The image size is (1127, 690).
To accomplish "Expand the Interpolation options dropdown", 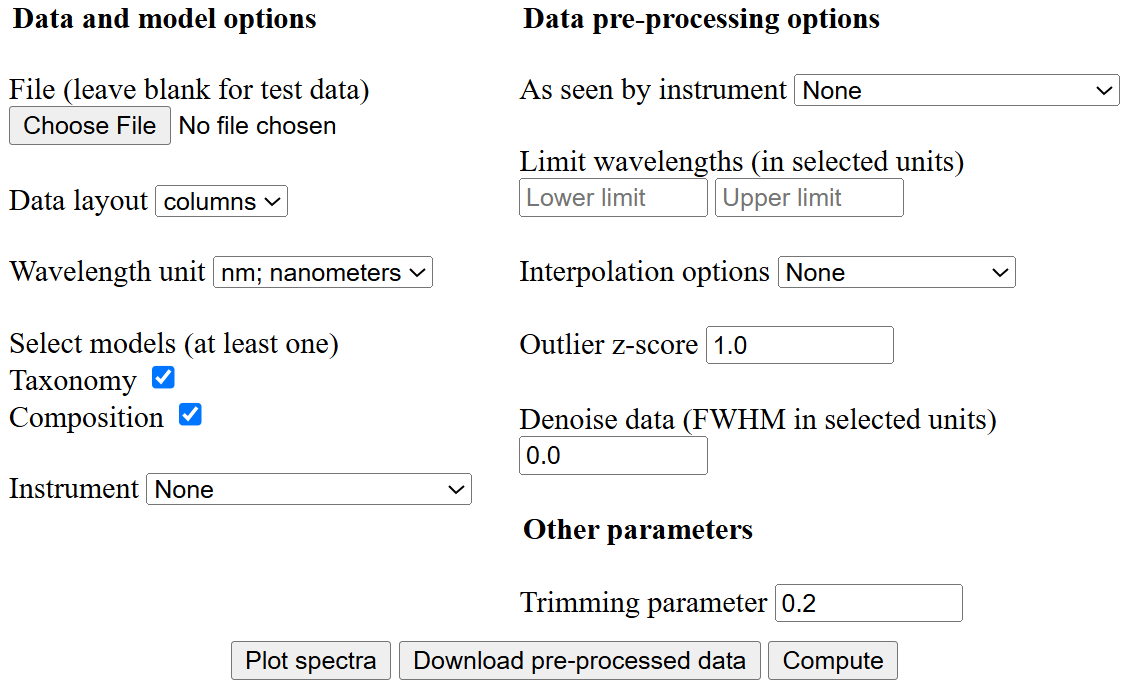I will pyautogui.click(x=896, y=272).
